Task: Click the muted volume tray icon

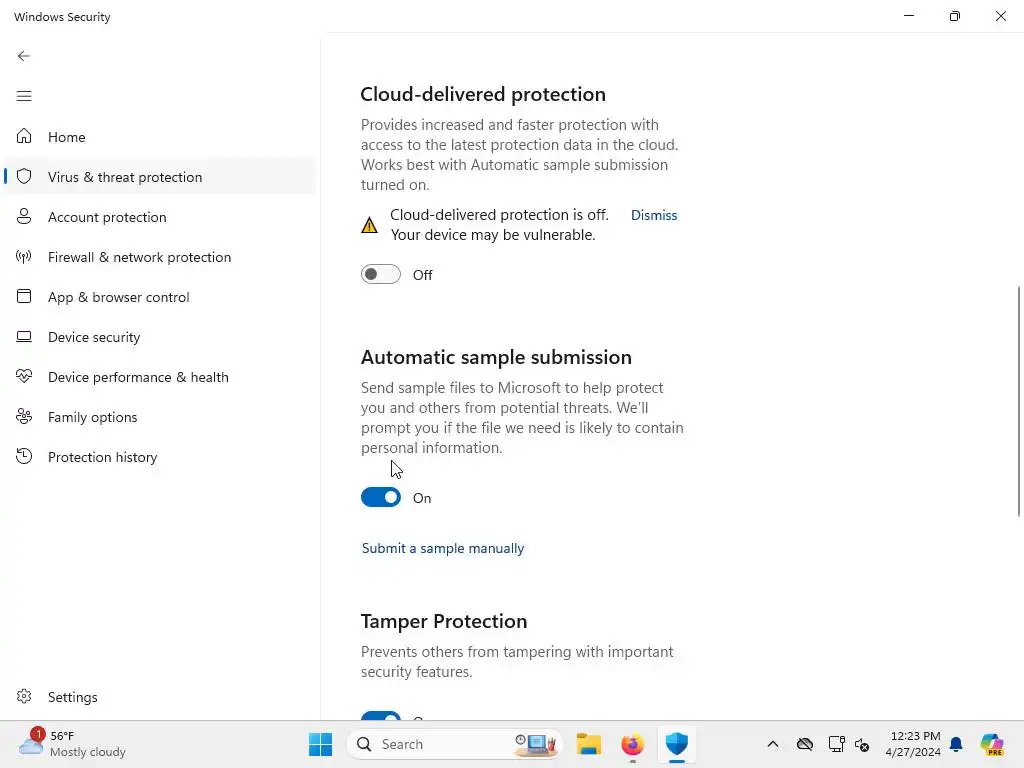Action: (862, 744)
